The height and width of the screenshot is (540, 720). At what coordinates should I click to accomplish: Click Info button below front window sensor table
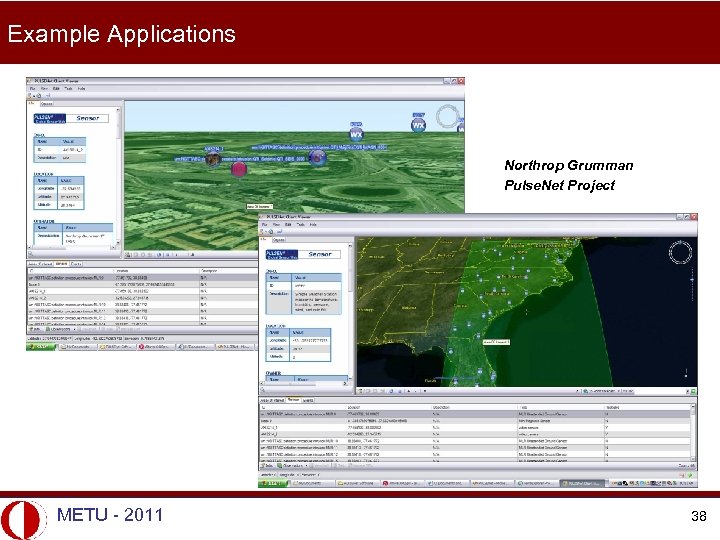pyautogui.click(x=267, y=466)
